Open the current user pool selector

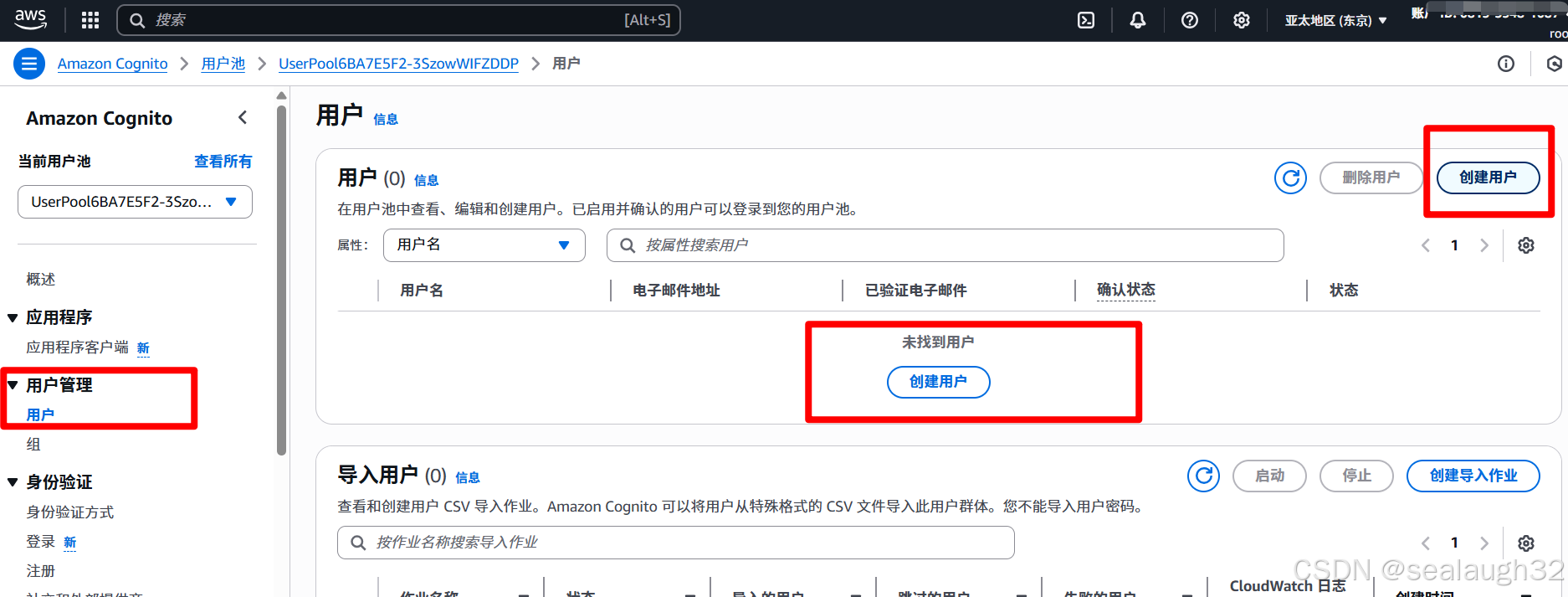pos(135,202)
